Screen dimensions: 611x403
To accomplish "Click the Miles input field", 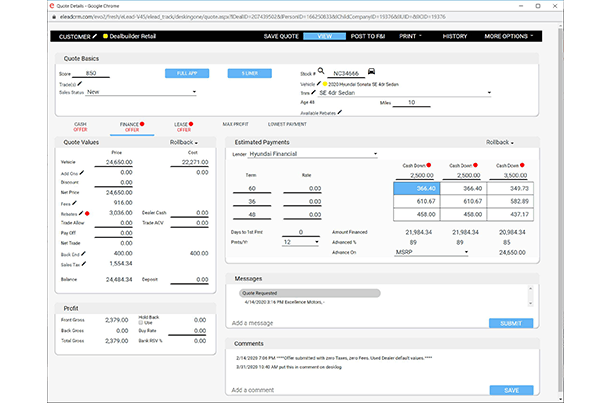I will [411, 103].
